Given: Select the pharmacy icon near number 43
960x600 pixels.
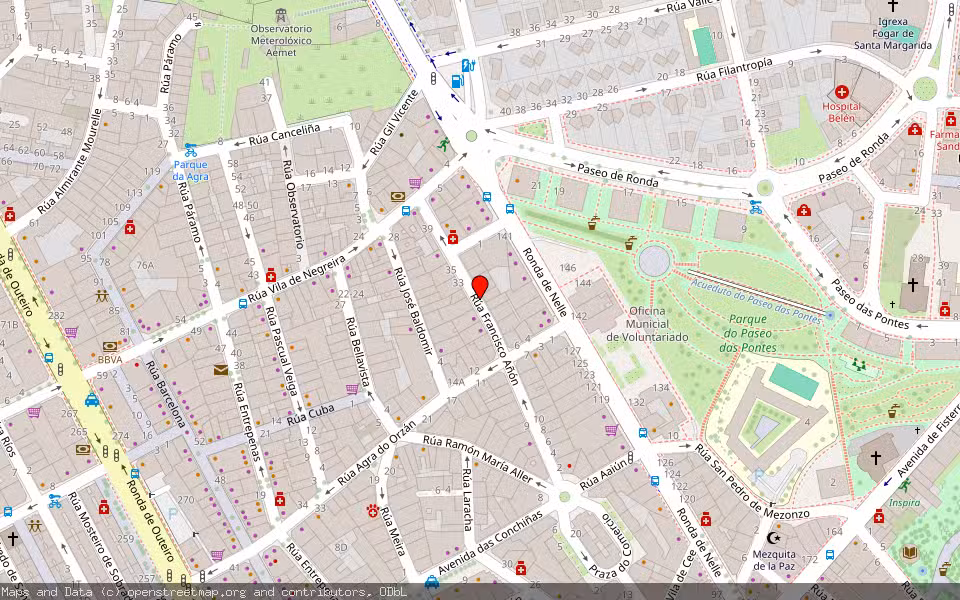Looking at the screenshot, I should click(x=271, y=274).
